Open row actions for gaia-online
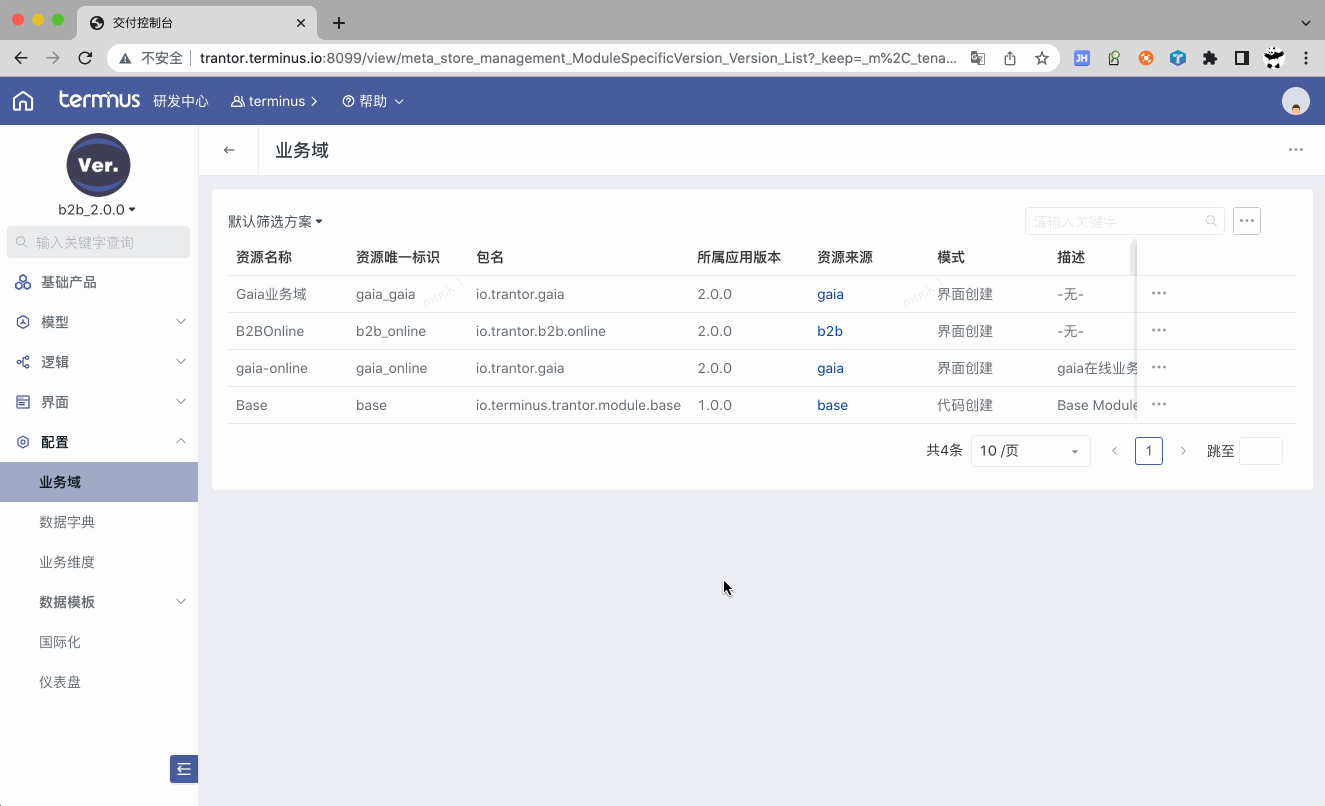The image size is (1325, 806). tap(1159, 368)
